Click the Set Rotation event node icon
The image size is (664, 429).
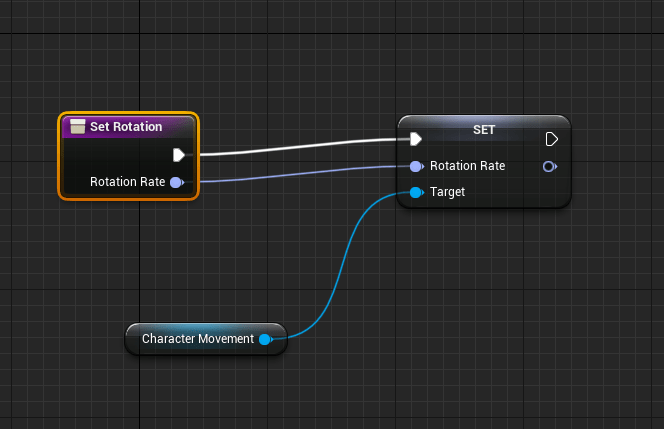click(x=77, y=127)
